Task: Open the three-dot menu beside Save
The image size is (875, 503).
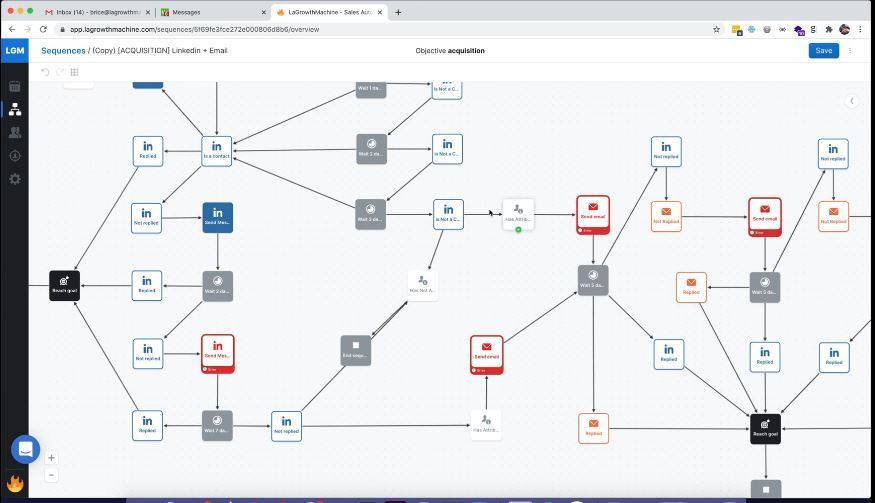Action: point(850,50)
